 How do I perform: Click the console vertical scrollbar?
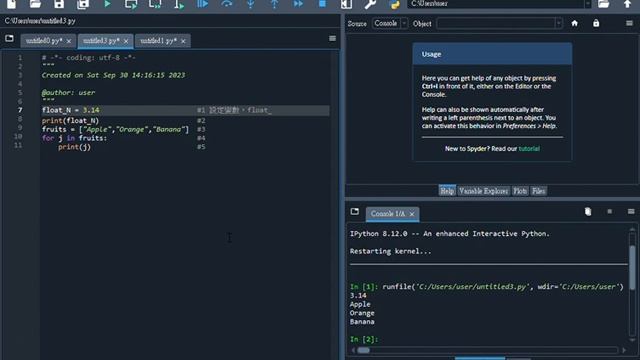click(632, 267)
